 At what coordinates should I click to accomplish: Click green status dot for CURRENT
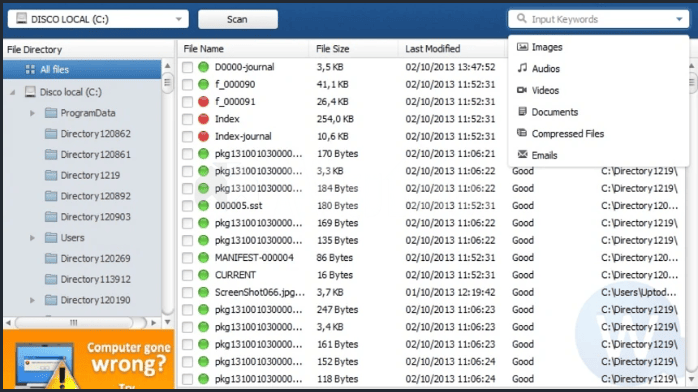pos(203,275)
